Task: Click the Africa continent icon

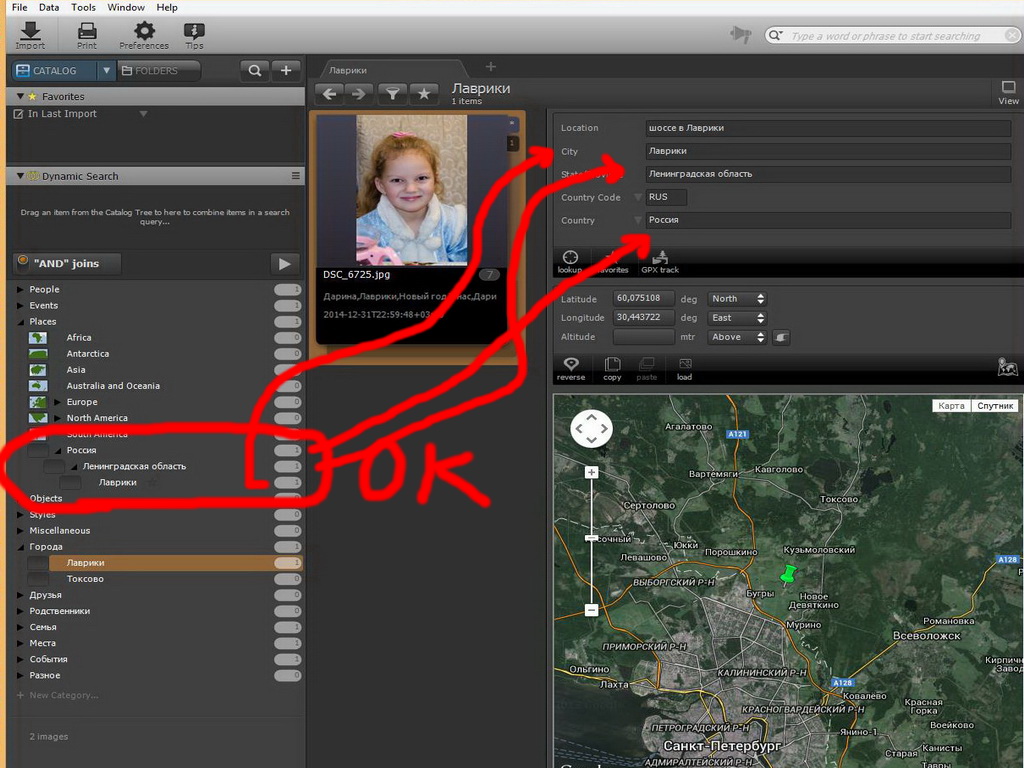Action: coord(38,338)
